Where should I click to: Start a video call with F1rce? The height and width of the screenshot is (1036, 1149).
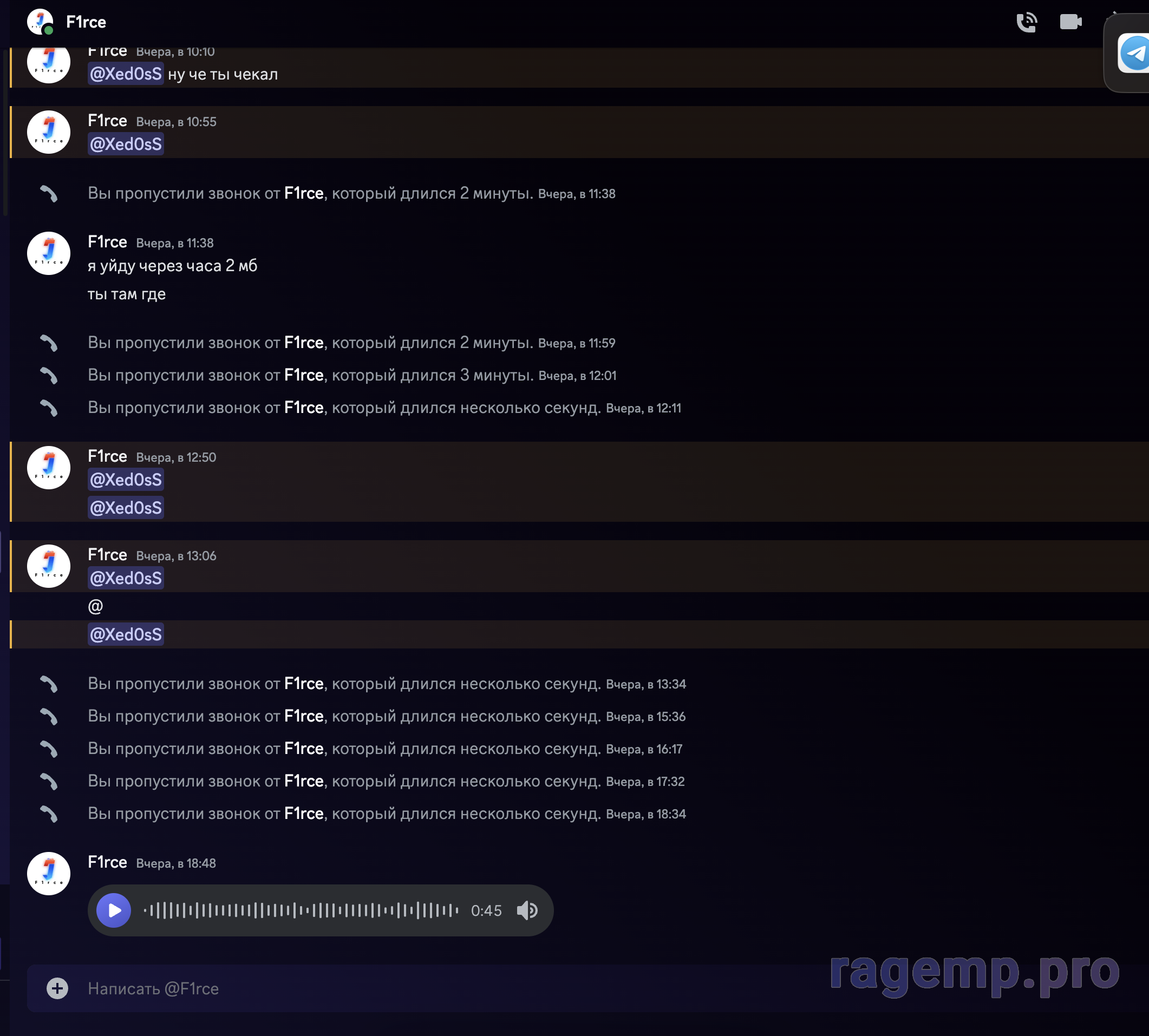pos(1070,22)
